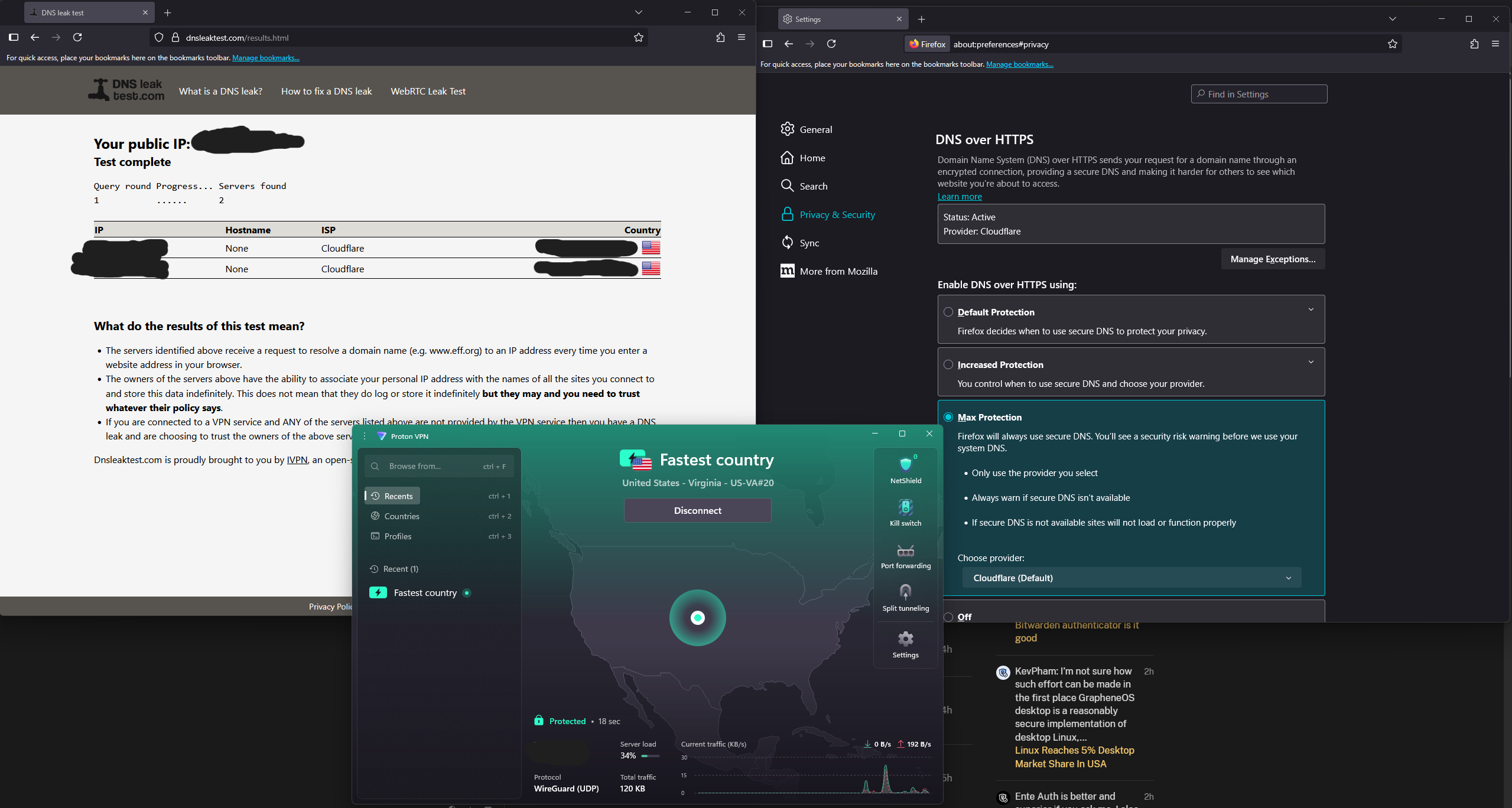1512x808 pixels.
Task: Bookmark dnsleaktest.com with the star icon
Action: click(638, 37)
